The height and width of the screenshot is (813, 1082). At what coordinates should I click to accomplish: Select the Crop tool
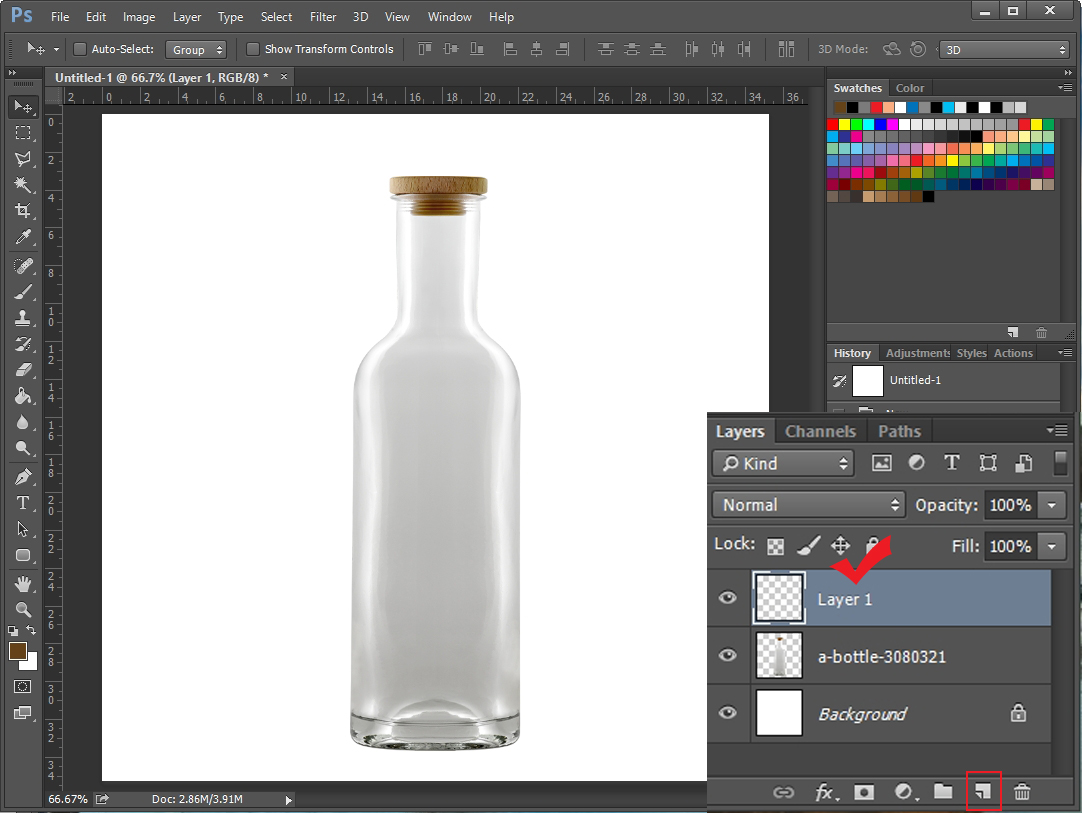point(23,210)
